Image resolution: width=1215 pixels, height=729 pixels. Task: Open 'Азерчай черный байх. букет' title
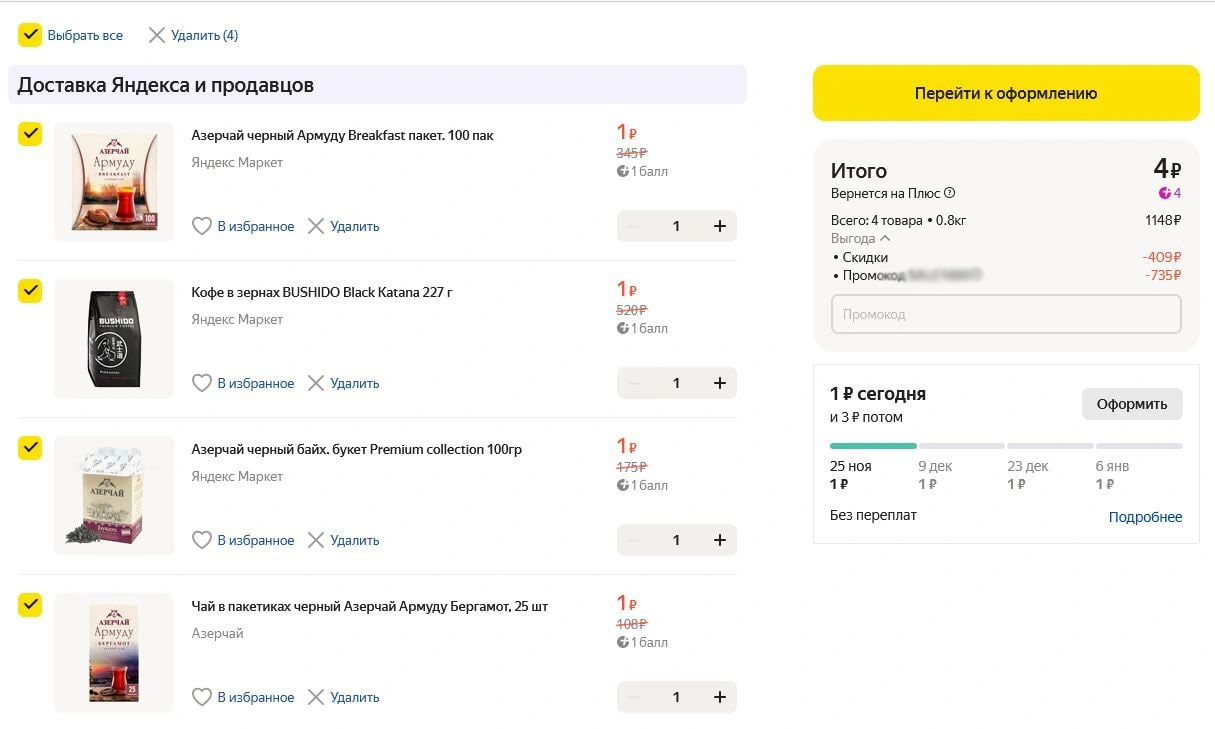click(x=356, y=449)
